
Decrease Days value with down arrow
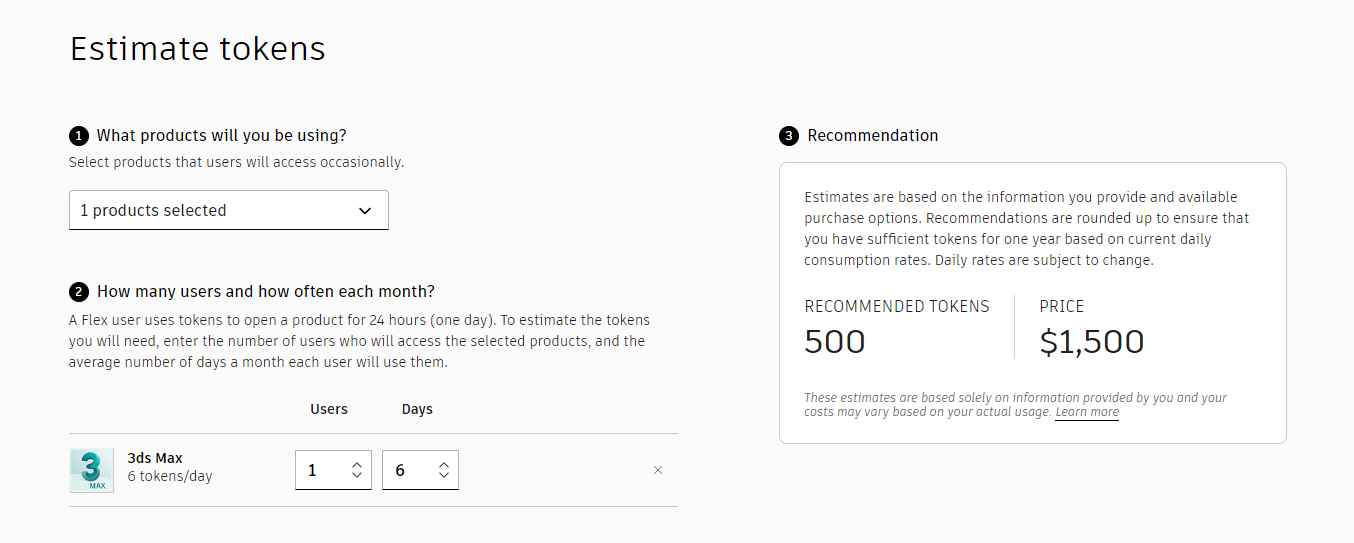(x=444, y=476)
